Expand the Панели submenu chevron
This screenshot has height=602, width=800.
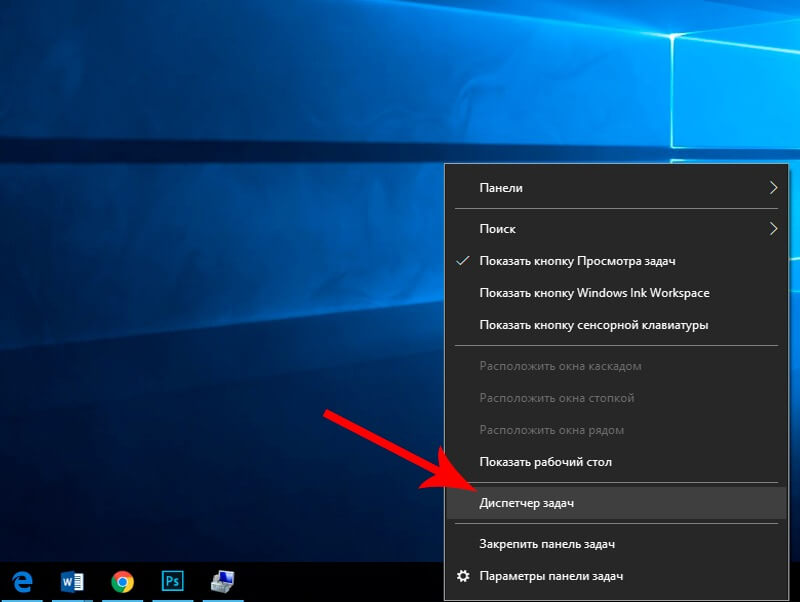[775, 187]
